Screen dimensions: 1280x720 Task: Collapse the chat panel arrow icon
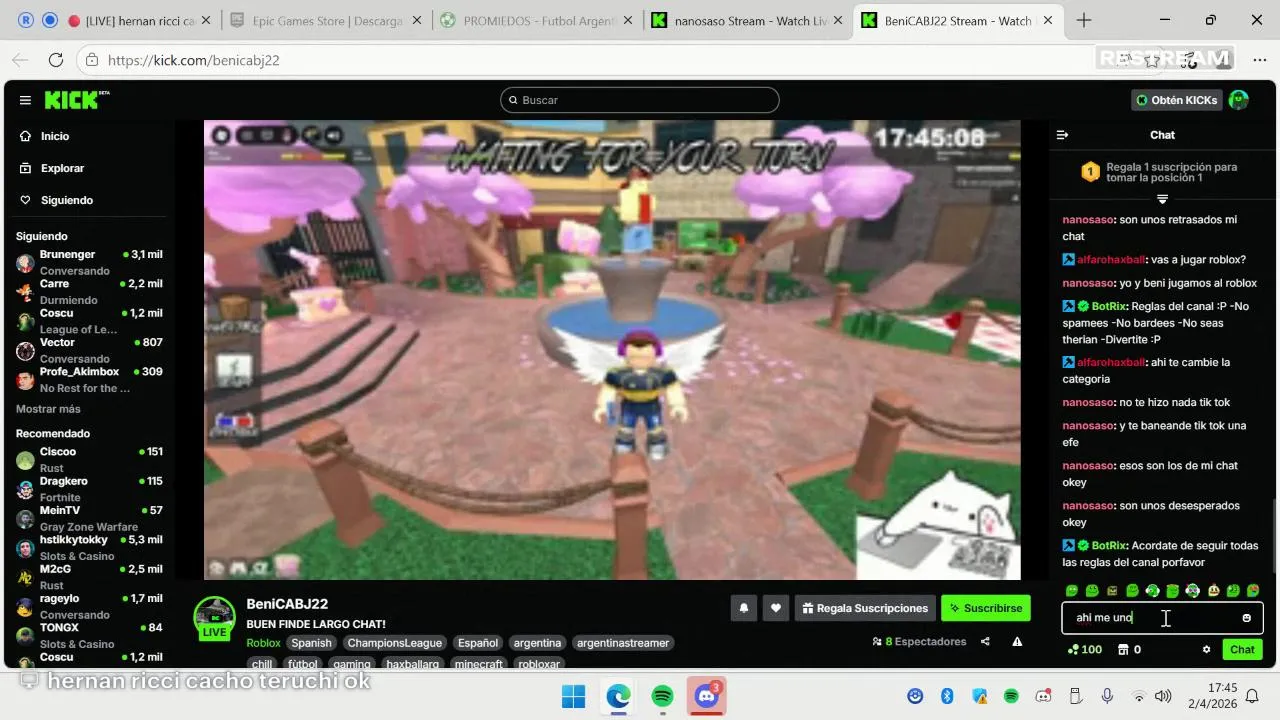coord(1062,135)
